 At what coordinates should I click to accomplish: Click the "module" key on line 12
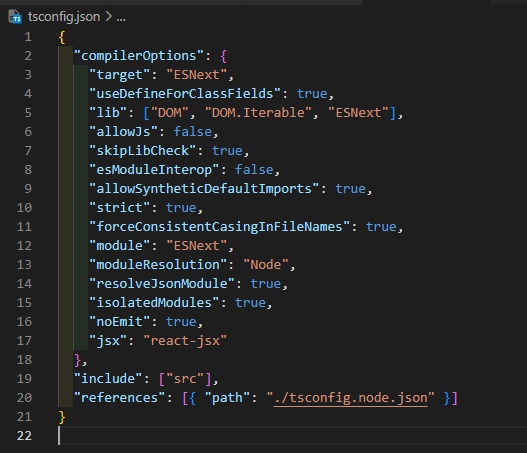click(x=119, y=246)
